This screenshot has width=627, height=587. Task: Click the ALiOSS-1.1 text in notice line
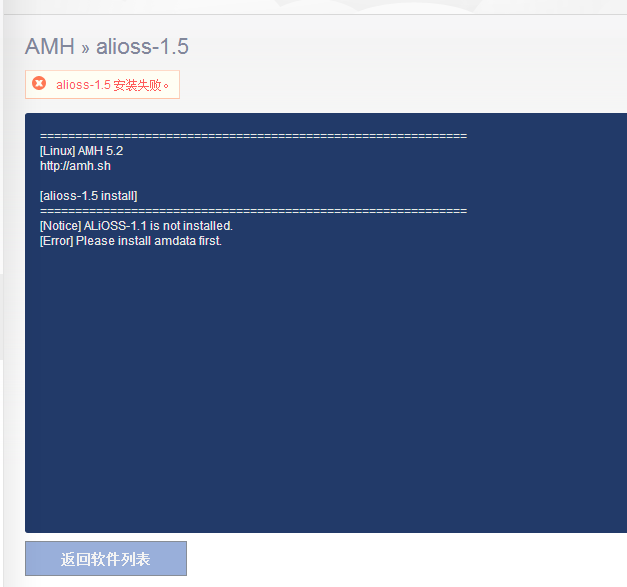click(x=115, y=226)
